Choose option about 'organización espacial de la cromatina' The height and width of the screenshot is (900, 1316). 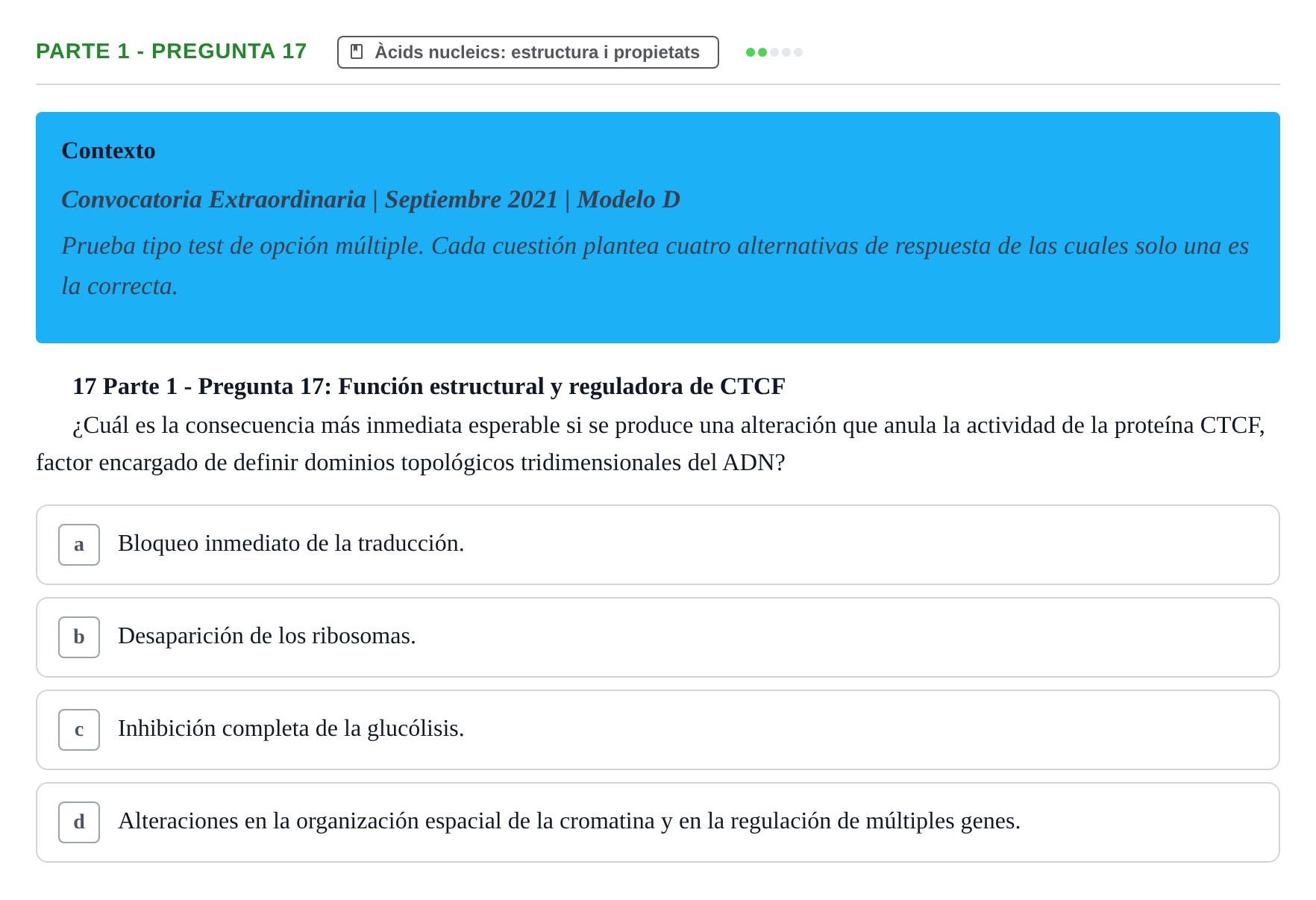click(657, 822)
